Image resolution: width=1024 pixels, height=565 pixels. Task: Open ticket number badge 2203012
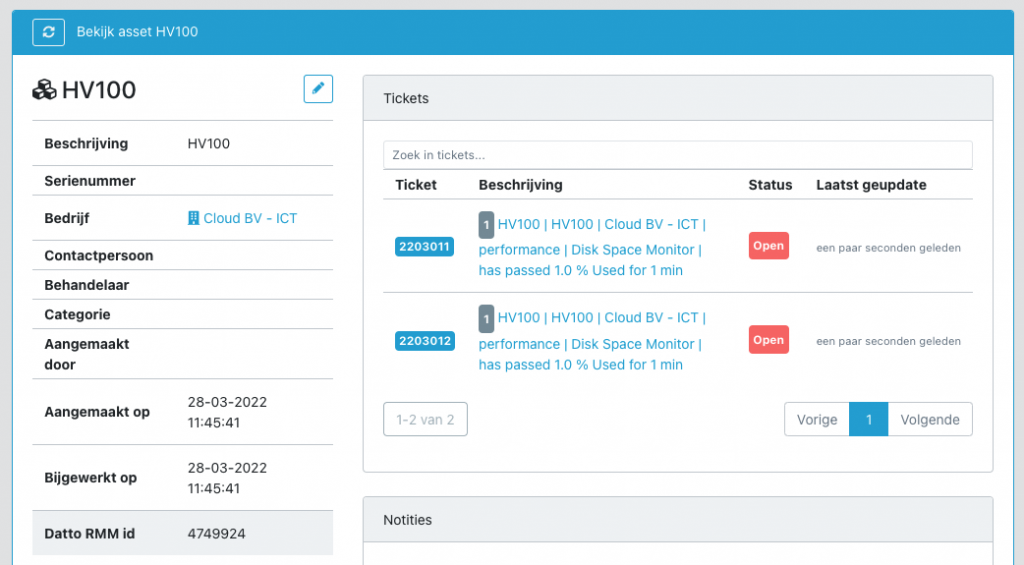424,341
